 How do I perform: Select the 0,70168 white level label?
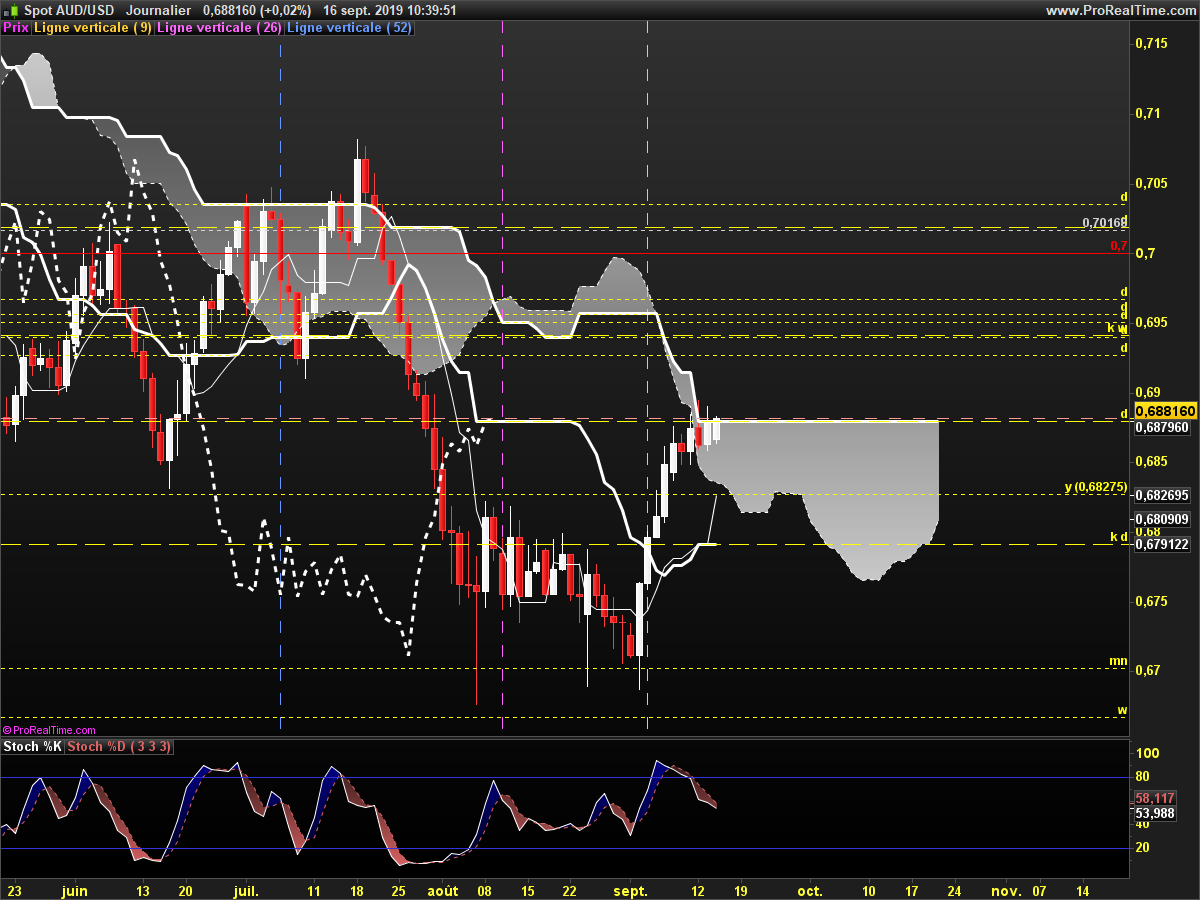(1104, 223)
